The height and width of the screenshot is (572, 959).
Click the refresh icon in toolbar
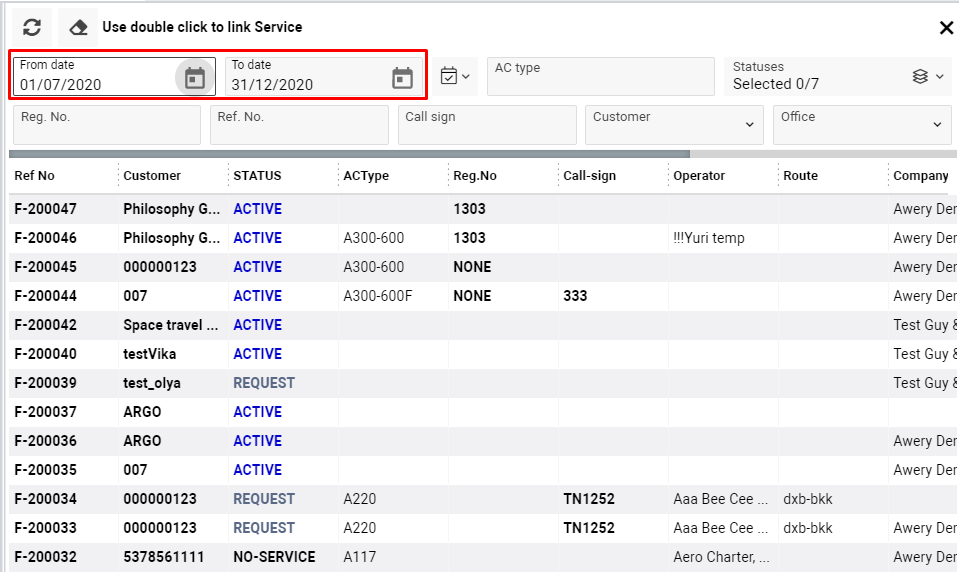coord(32,27)
